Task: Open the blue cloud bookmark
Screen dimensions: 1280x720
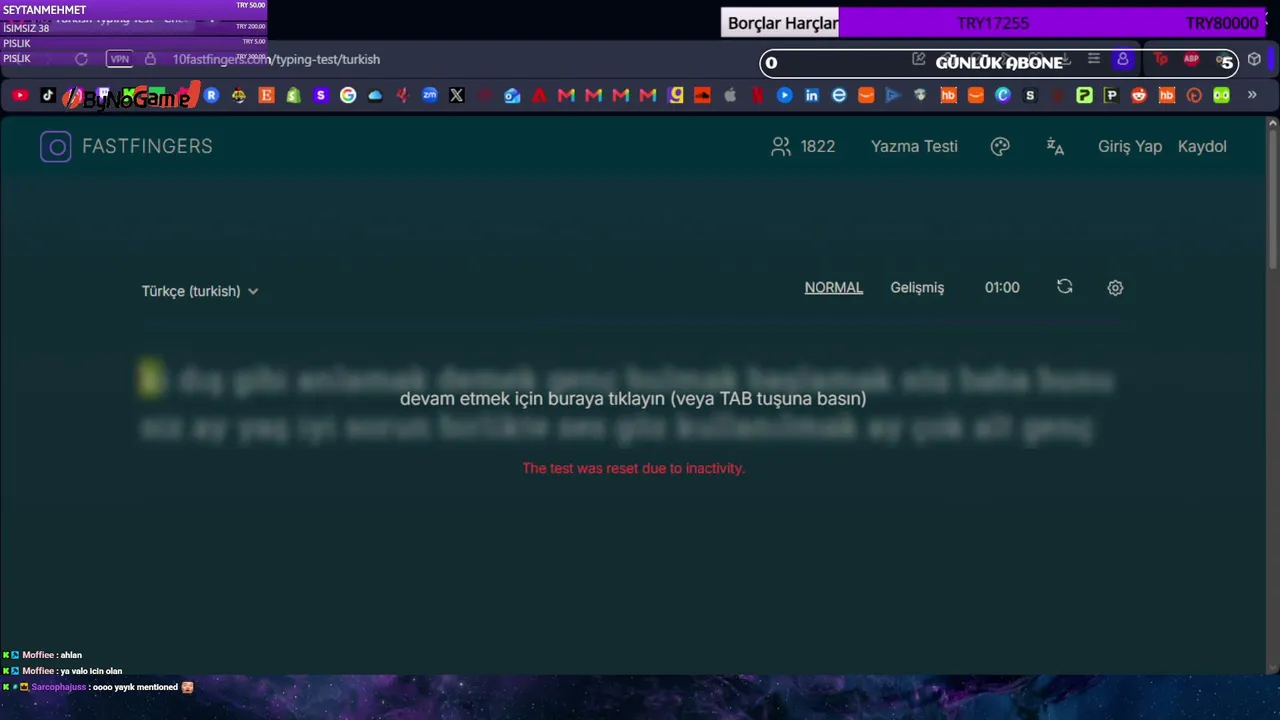Action: [x=375, y=96]
